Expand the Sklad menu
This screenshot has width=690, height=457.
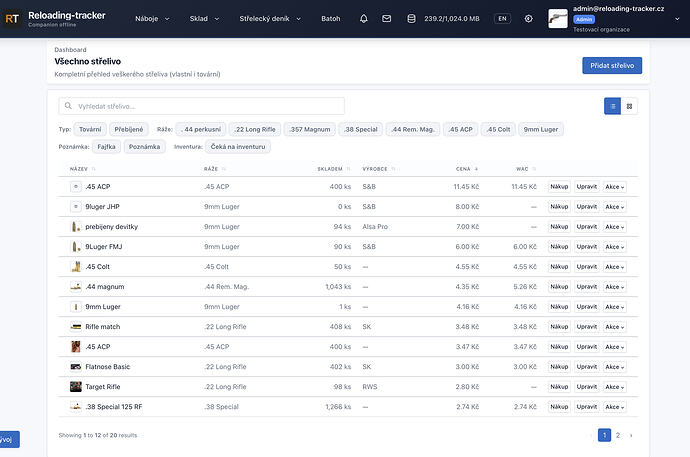coord(204,18)
